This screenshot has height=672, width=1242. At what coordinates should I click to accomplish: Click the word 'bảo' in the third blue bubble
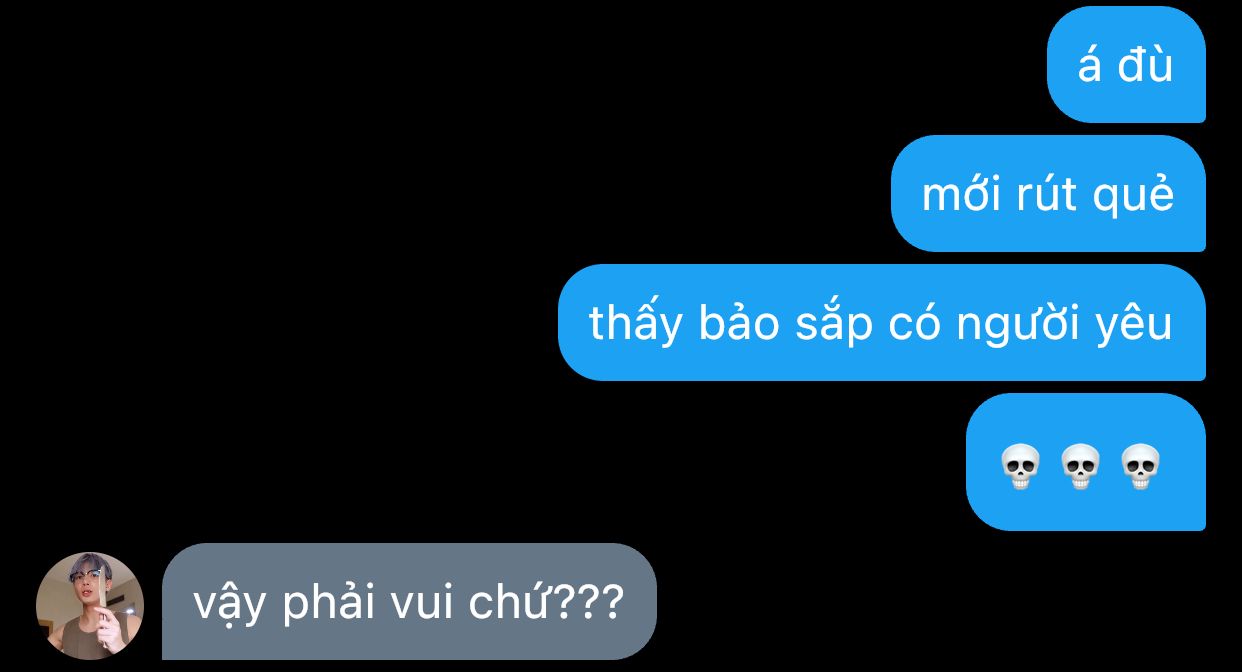point(740,322)
